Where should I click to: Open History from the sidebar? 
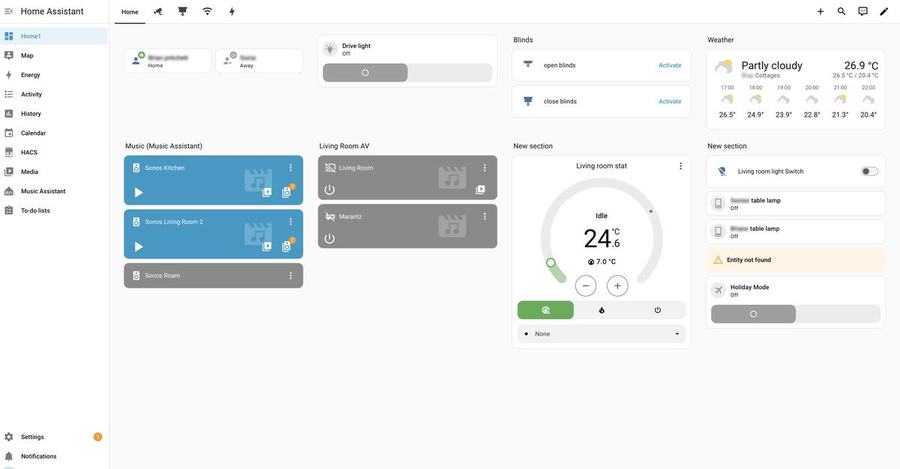tap(54, 114)
